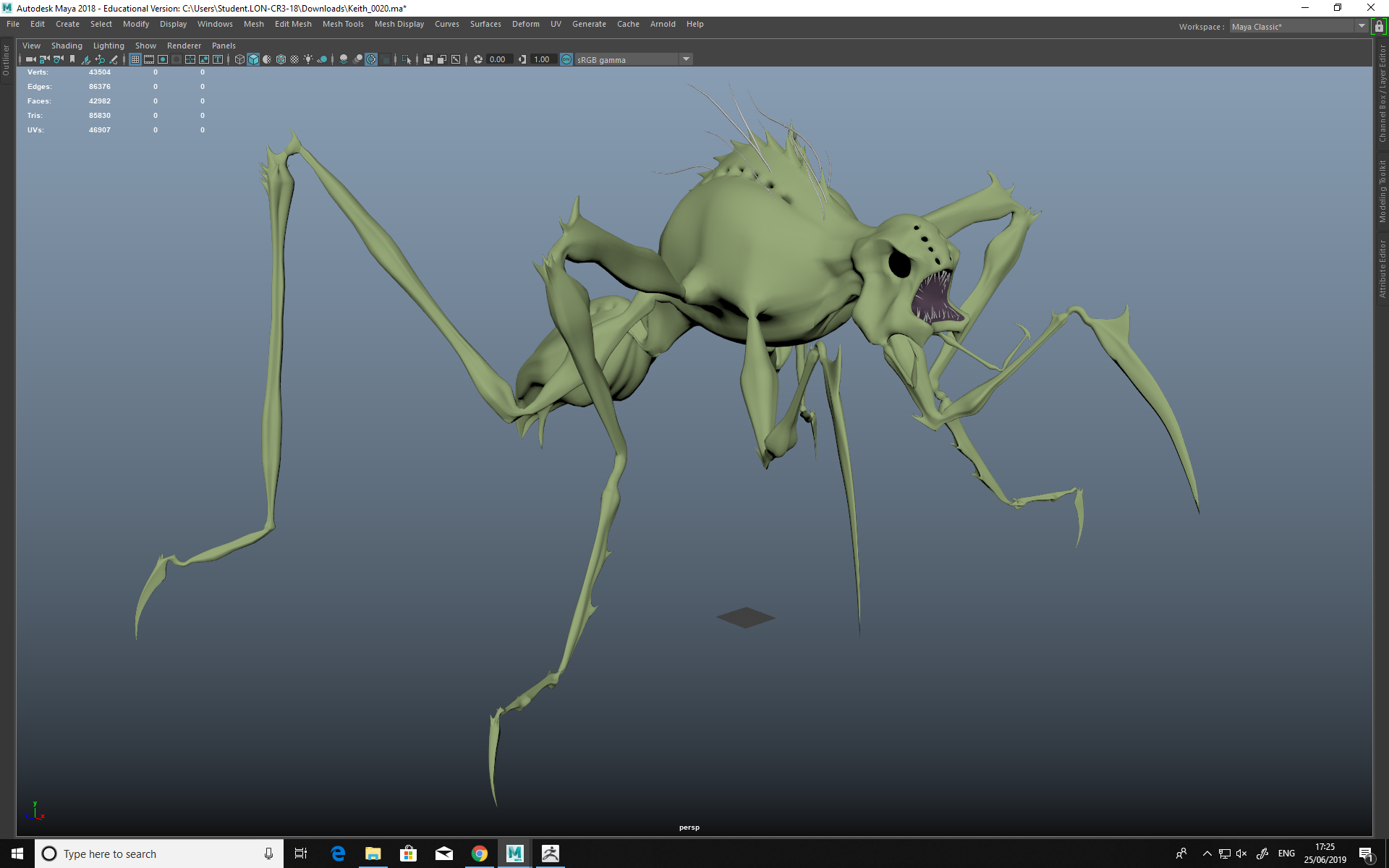Image resolution: width=1389 pixels, height=868 pixels.
Task: Click the Smooth Shade All icon
Action: 253,59
